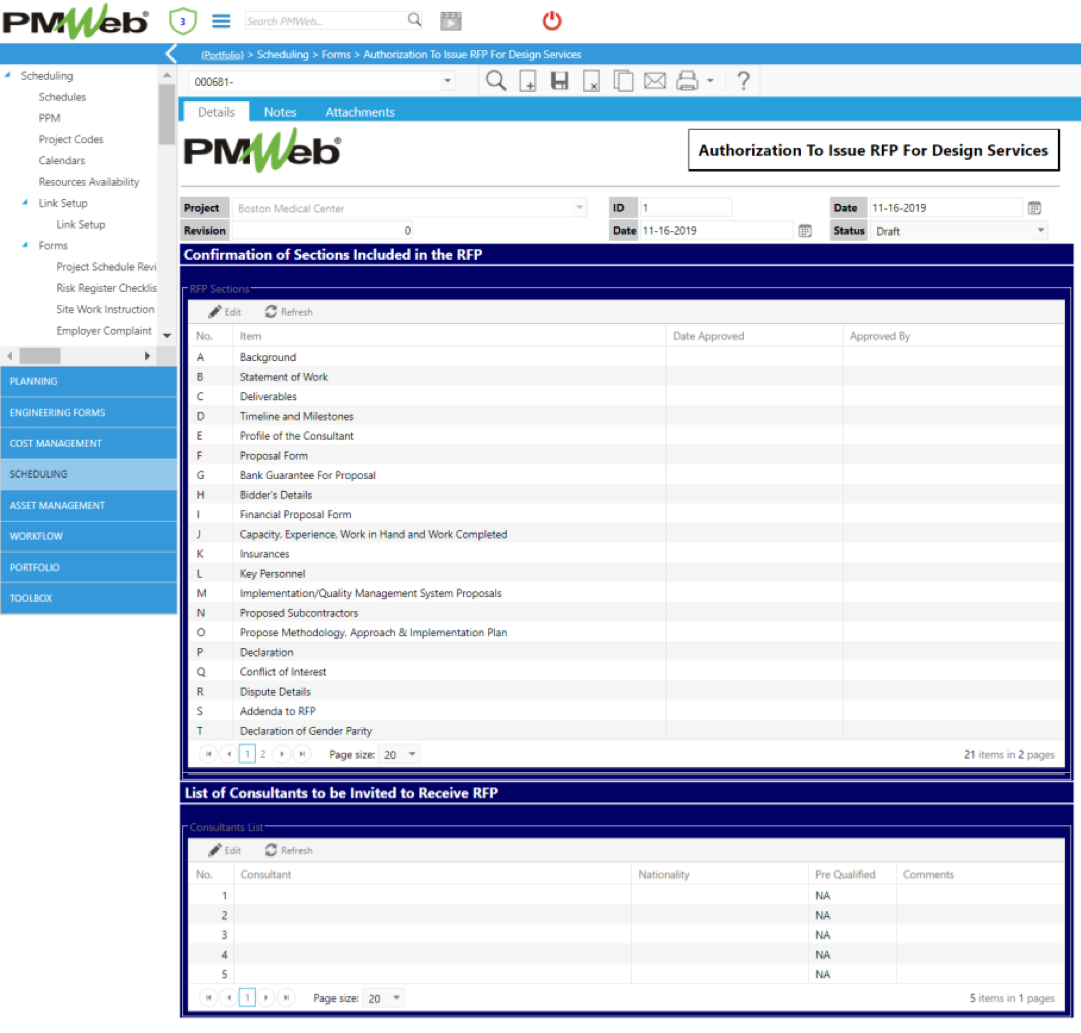Create a new record with add icon

(528, 81)
